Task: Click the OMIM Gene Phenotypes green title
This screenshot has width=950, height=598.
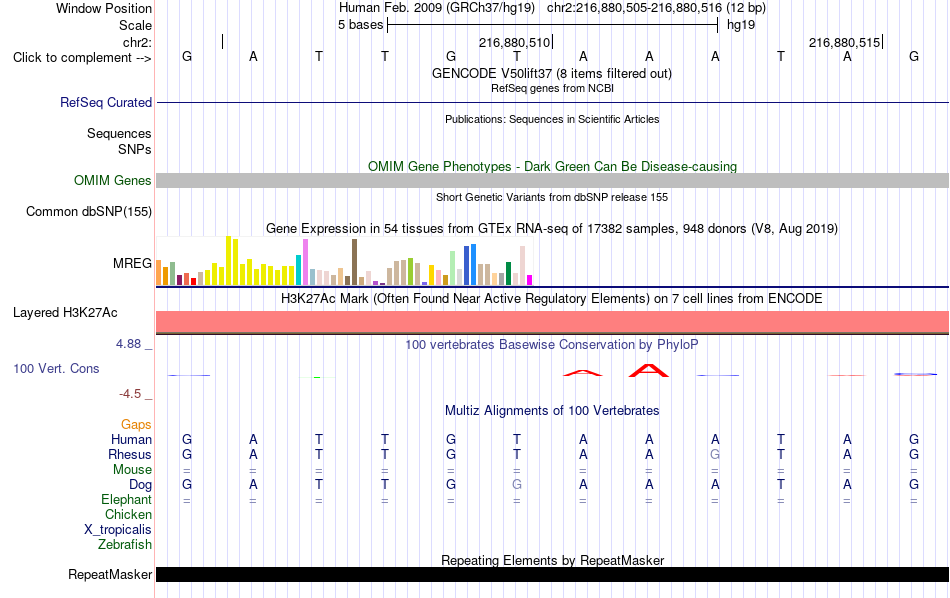Action: (552, 166)
